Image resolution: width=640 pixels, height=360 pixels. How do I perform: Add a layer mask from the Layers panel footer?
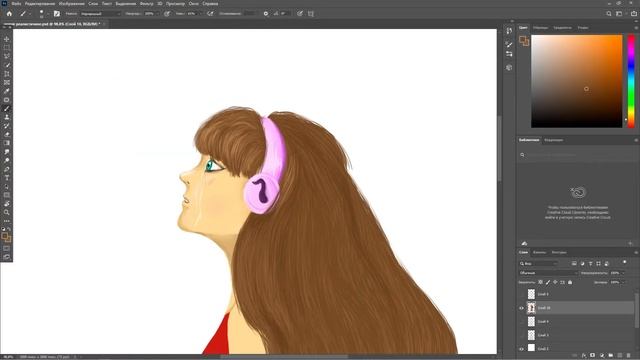coord(593,356)
